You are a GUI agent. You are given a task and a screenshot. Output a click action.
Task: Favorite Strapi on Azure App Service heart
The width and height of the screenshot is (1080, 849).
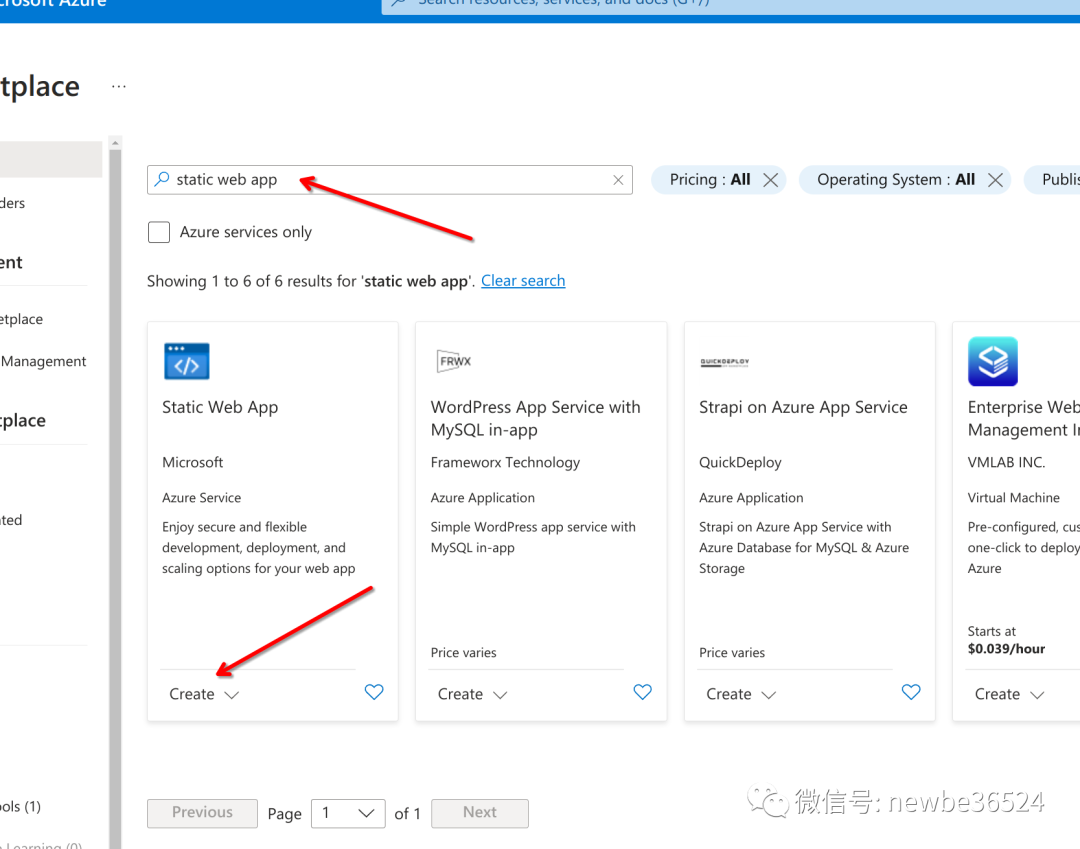click(911, 692)
